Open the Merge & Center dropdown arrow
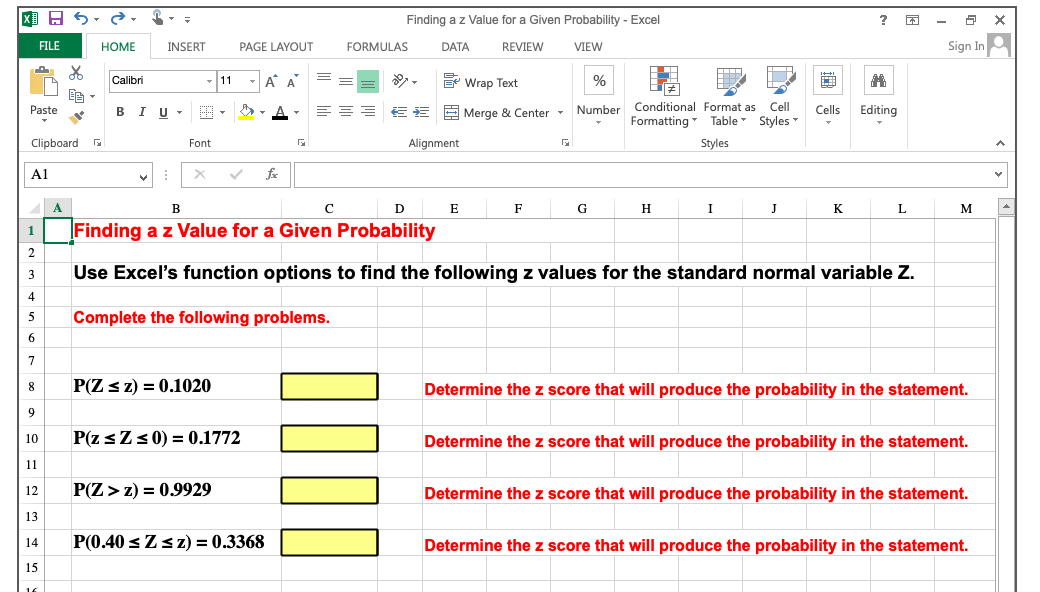The height and width of the screenshot is (592, 1040). pos(559,112)
